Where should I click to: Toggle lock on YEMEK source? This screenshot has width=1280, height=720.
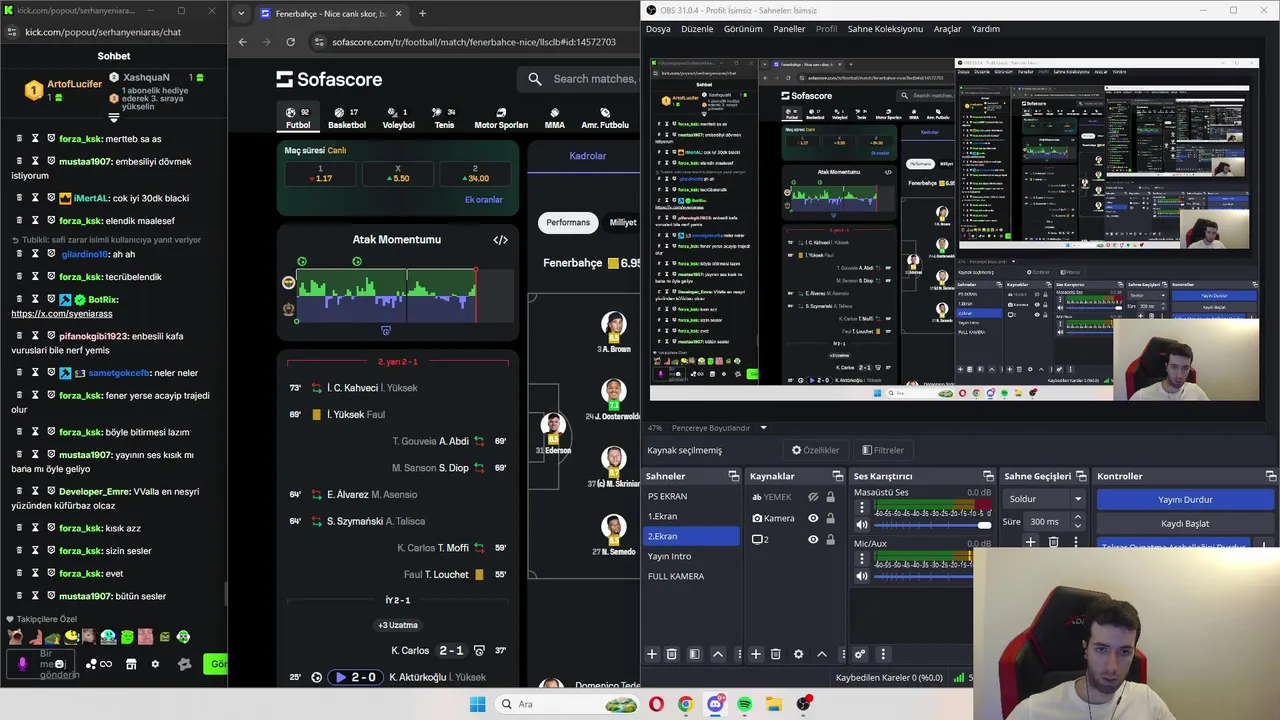pyautogui.click(x=830, y=497)
